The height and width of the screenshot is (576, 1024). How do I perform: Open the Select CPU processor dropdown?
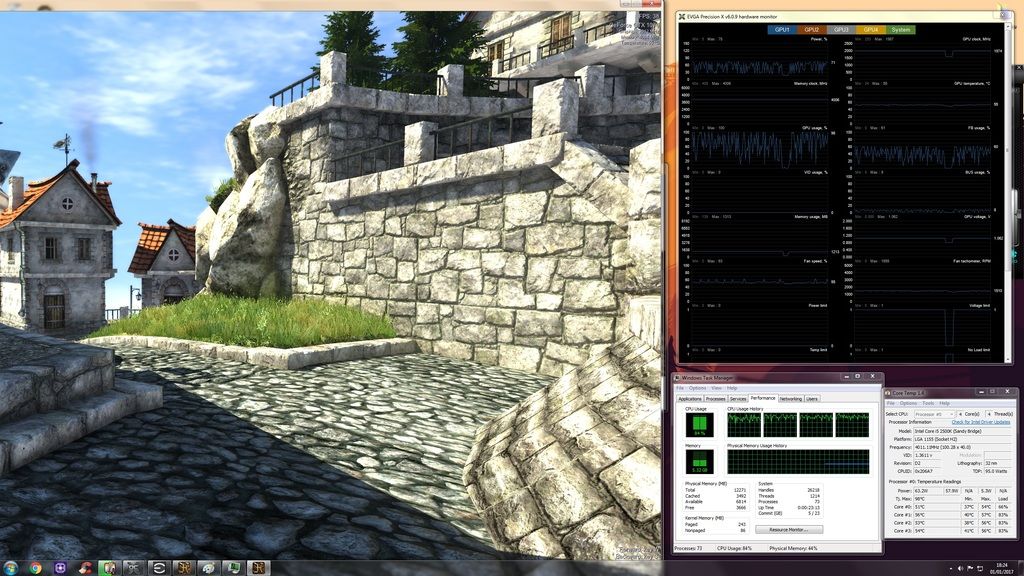tap(935, 414)
